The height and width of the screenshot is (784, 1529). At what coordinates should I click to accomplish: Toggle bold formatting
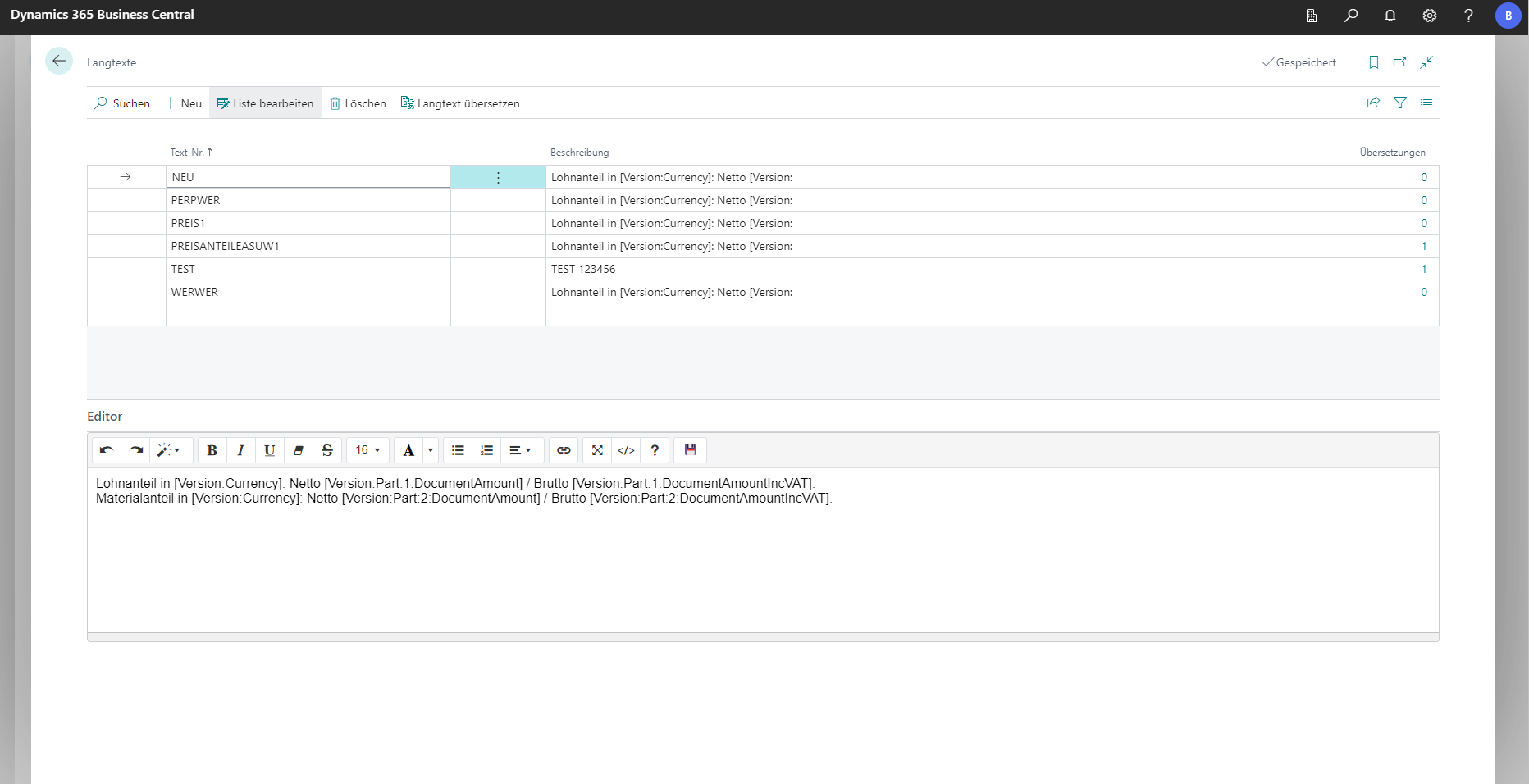(x=212, y=450)
